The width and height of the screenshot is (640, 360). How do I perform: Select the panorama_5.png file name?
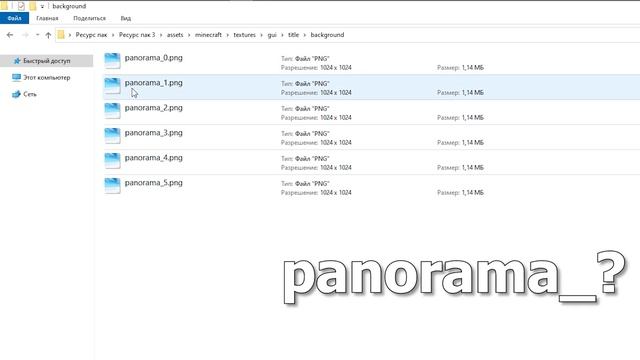(x=153, y=183)
